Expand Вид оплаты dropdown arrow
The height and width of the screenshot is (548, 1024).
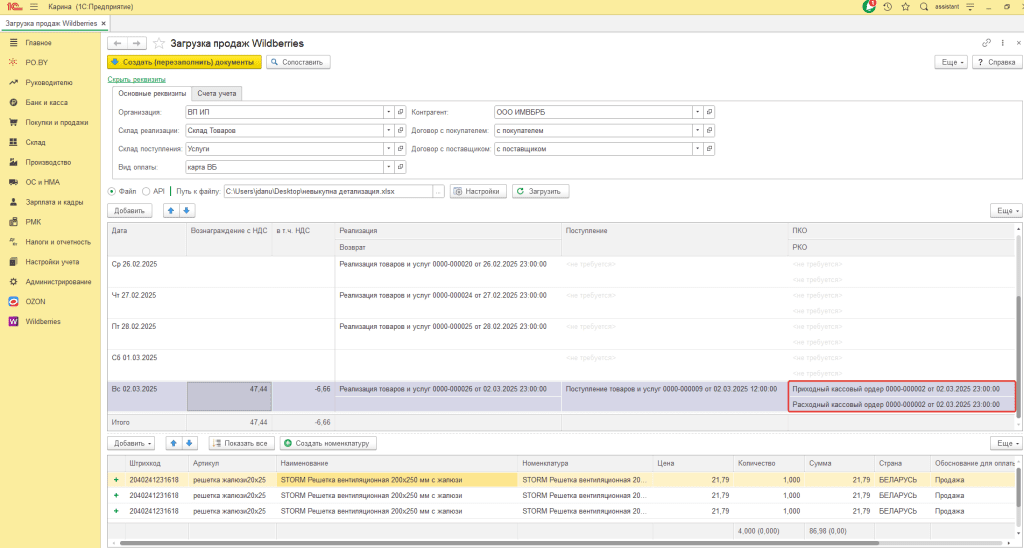[x=389, y=167]
